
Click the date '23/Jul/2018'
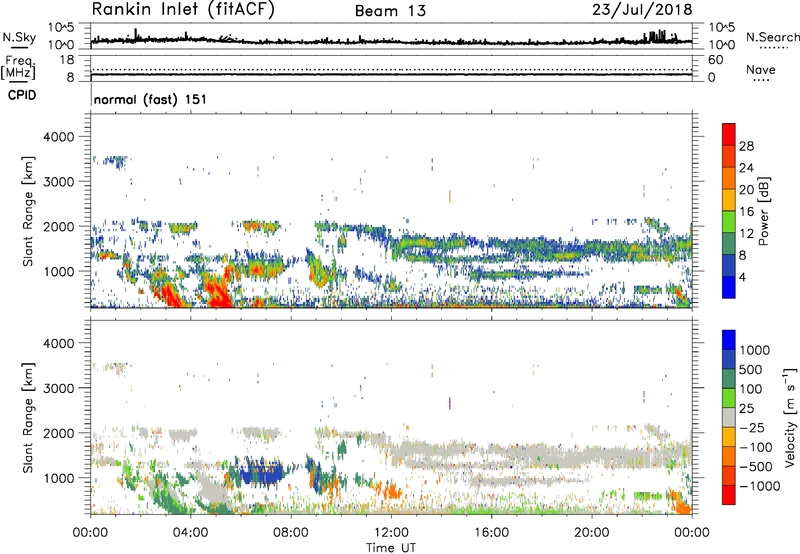click(642, 10)
